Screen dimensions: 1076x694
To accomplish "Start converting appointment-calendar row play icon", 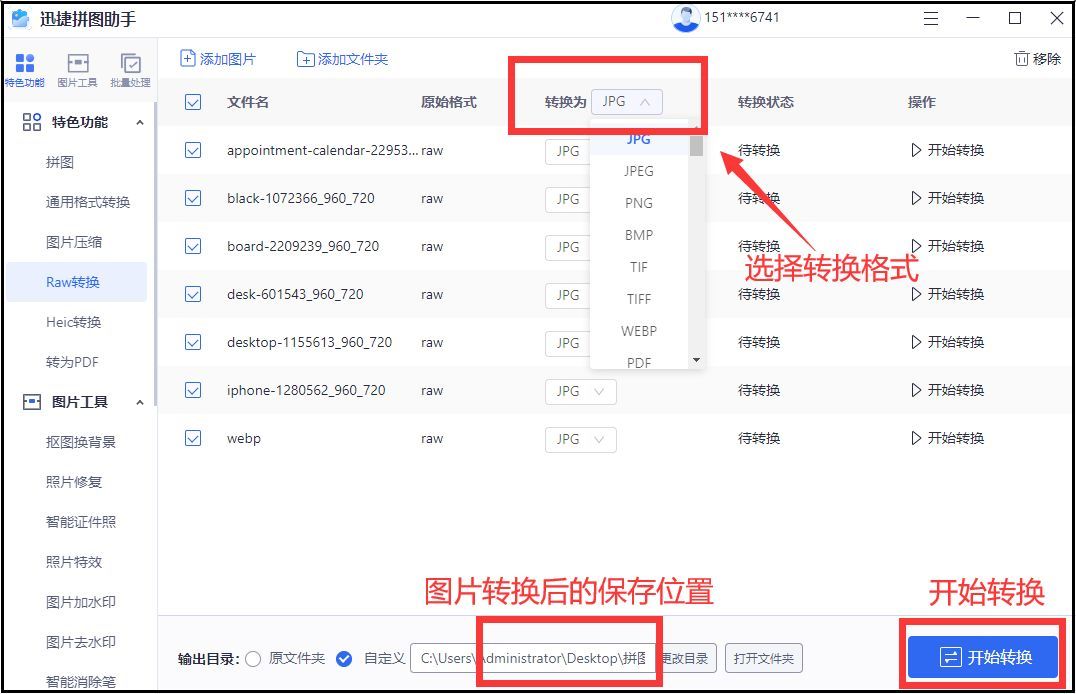I will pos(916,150).
